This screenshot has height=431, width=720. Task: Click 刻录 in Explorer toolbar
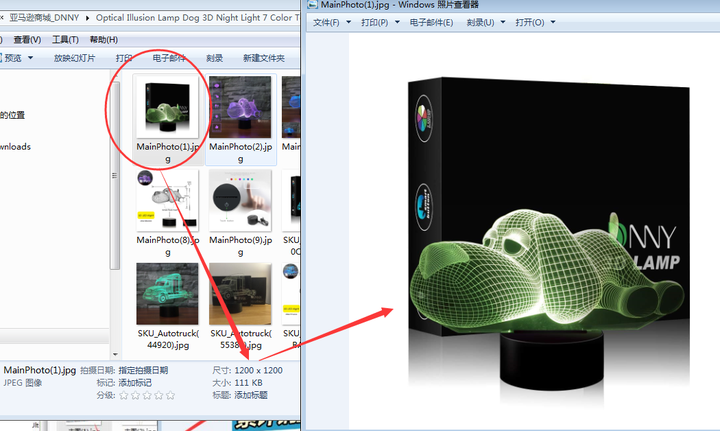pos(214,58)
